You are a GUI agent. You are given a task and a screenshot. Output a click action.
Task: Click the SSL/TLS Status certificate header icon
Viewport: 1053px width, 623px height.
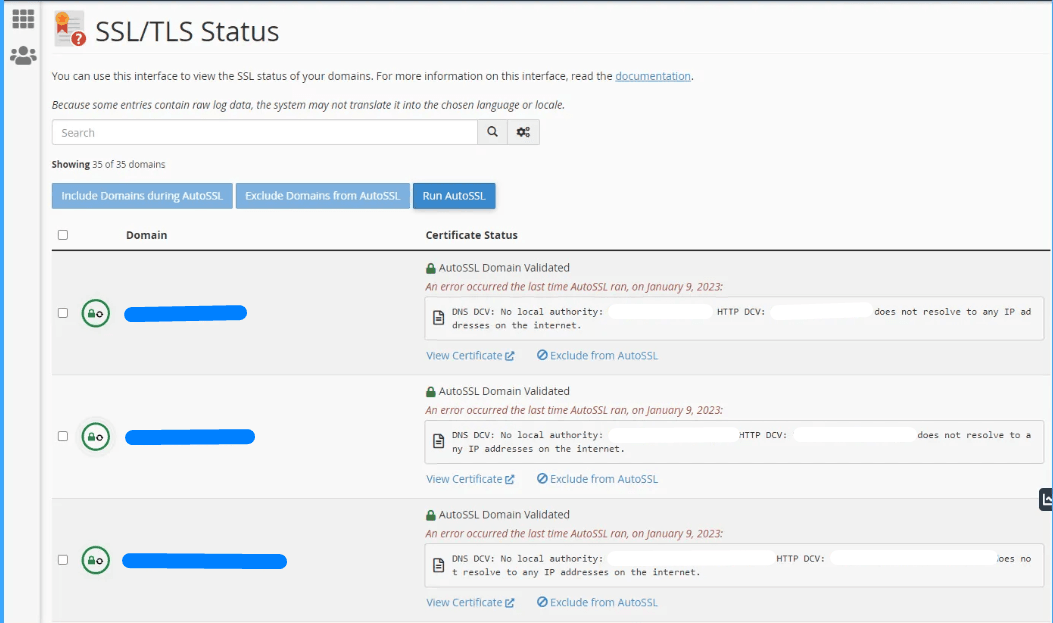click(66, 28)
